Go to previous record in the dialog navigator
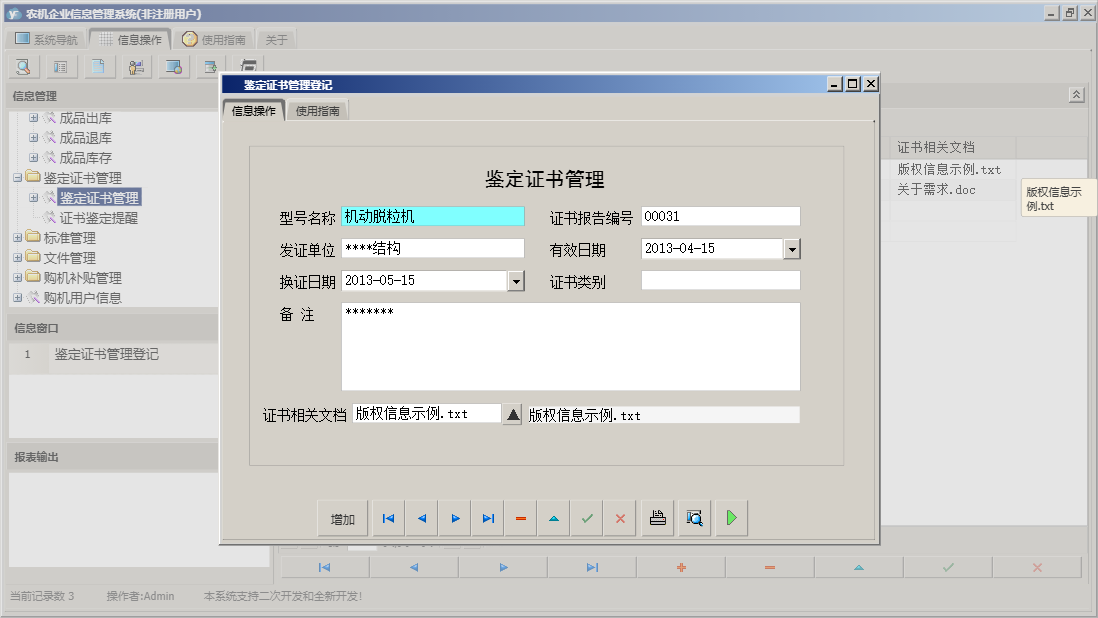This screenshot has width=1098, height=618. coord(422,519)
